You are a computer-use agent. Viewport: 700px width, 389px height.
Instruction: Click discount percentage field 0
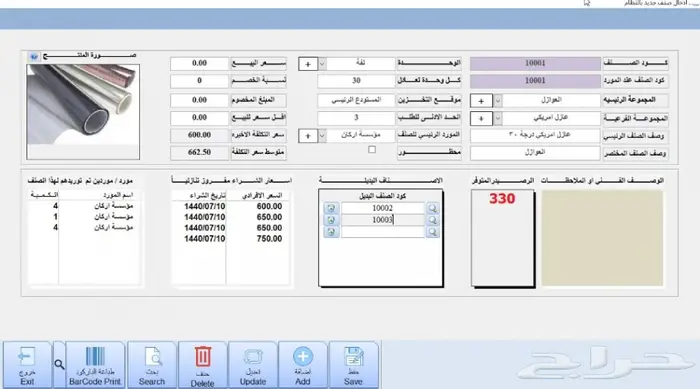(199, 81)
